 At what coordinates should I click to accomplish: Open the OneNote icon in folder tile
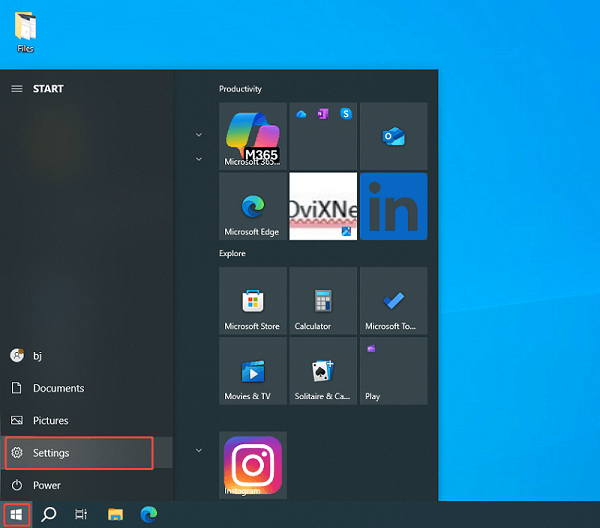[x=323, y=114]
